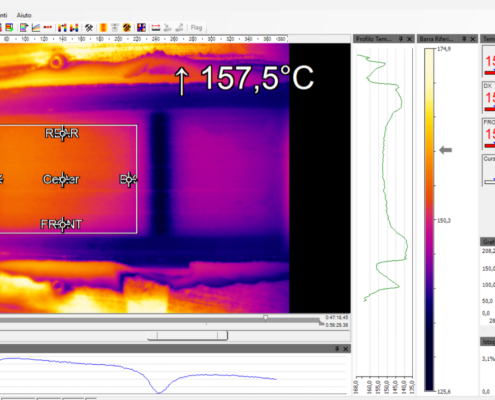Click the color reference bar gradient
The height and width of the screenshot is (400, 495).
pyautogui.click(x=429, y=220)
